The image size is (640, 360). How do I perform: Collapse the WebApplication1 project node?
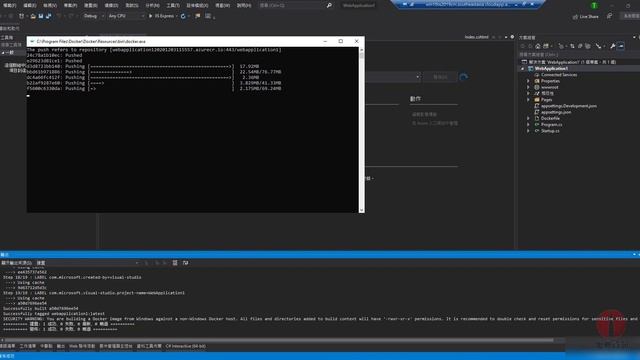522,69
